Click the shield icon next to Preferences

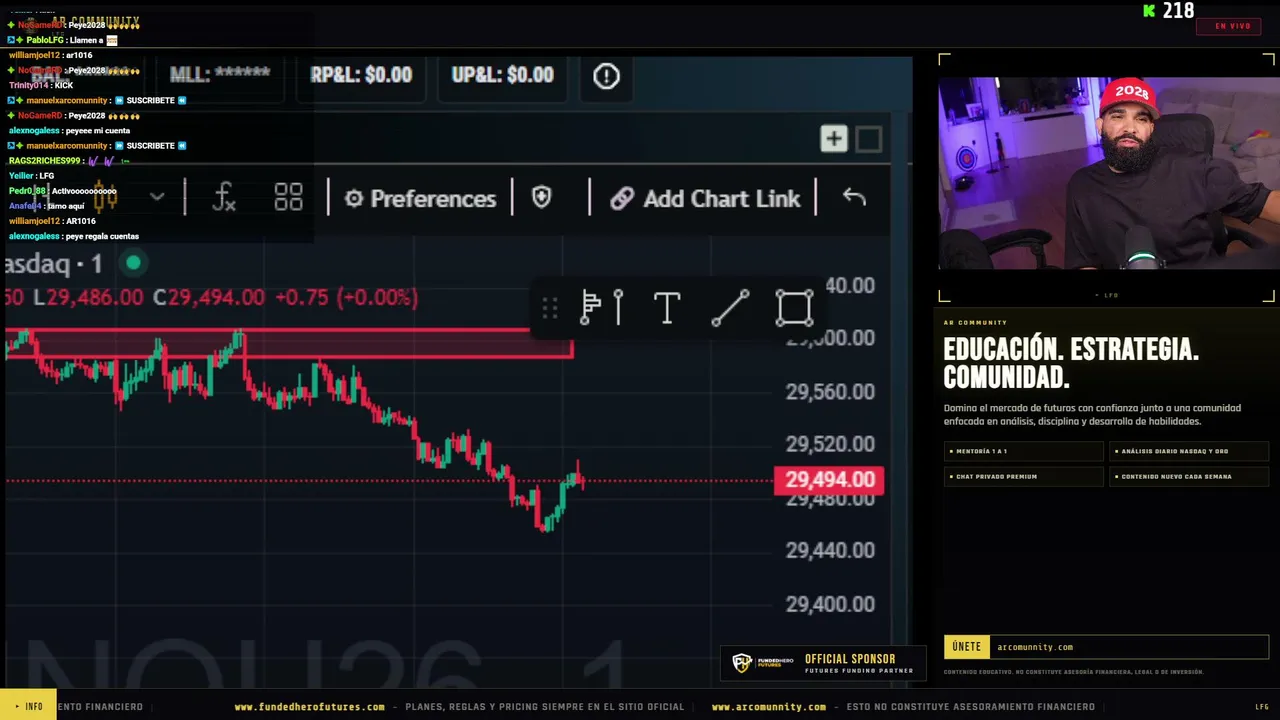point(542,198)
